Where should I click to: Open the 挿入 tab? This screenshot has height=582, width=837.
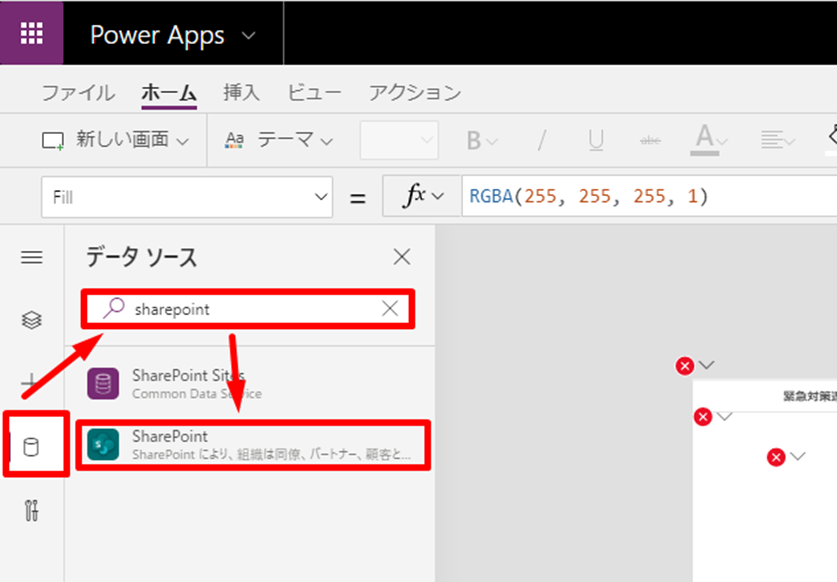241,93
